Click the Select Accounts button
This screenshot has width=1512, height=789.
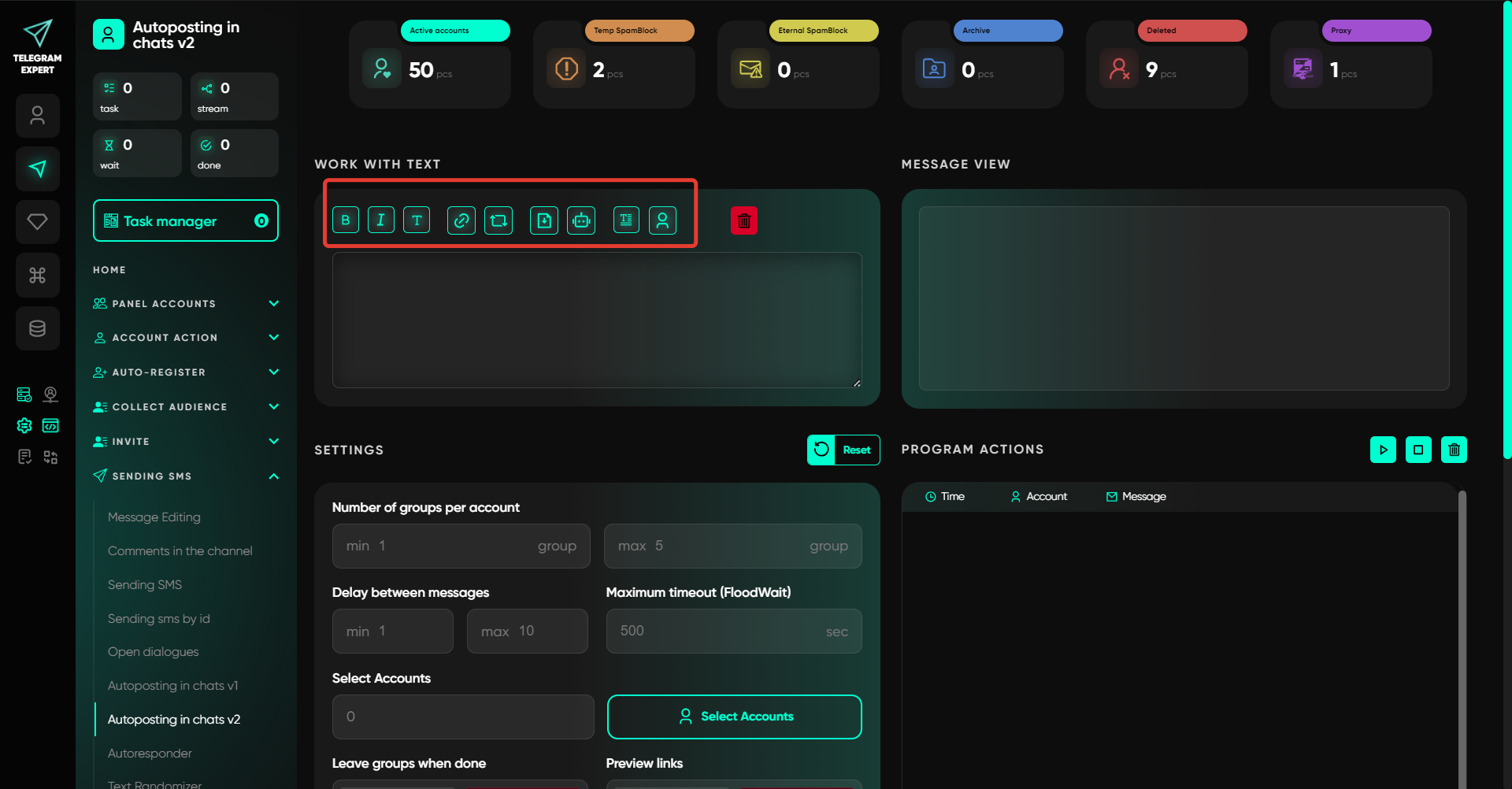point(734,717)
